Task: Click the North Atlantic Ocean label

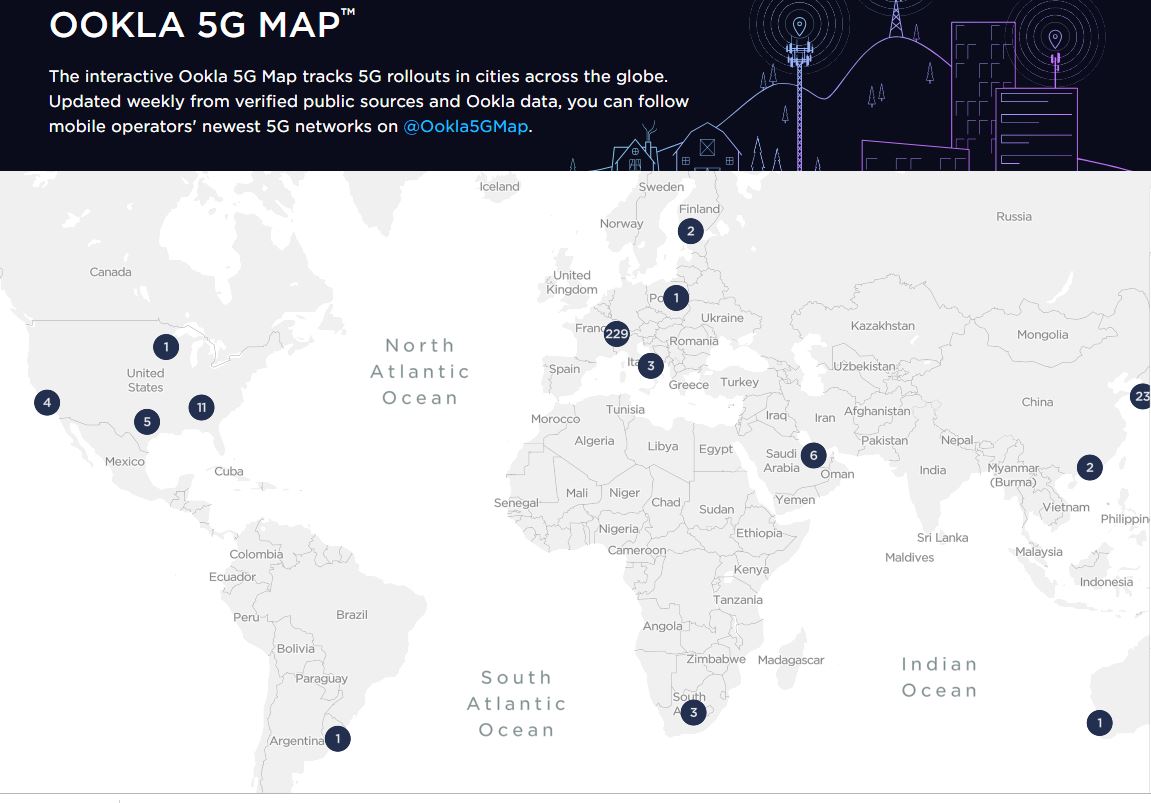Action: pyautogui.click(x=420, y=371)
